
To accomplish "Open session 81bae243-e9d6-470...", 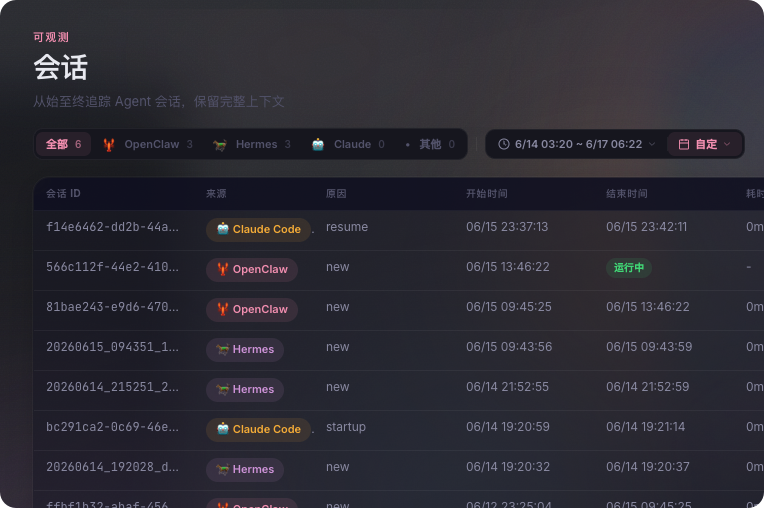I will point(112,307).
